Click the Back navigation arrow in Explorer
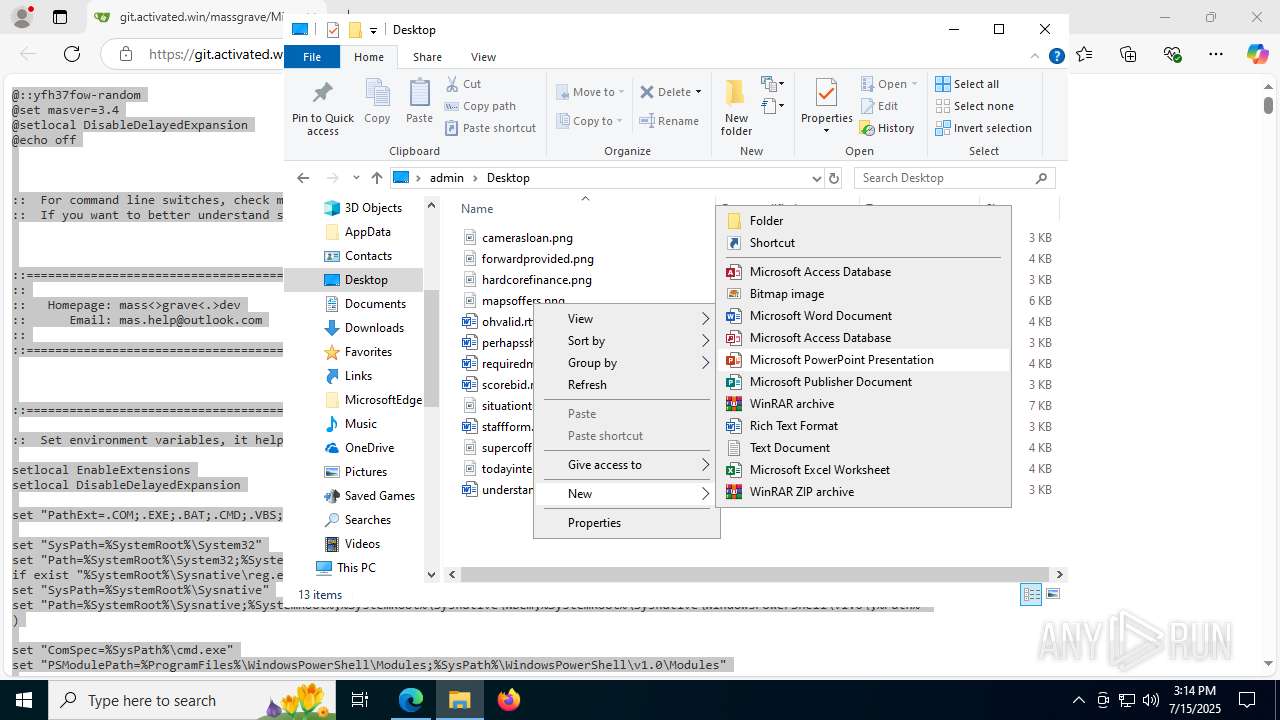The image size is (1280, 720). [x=303, y=178]
